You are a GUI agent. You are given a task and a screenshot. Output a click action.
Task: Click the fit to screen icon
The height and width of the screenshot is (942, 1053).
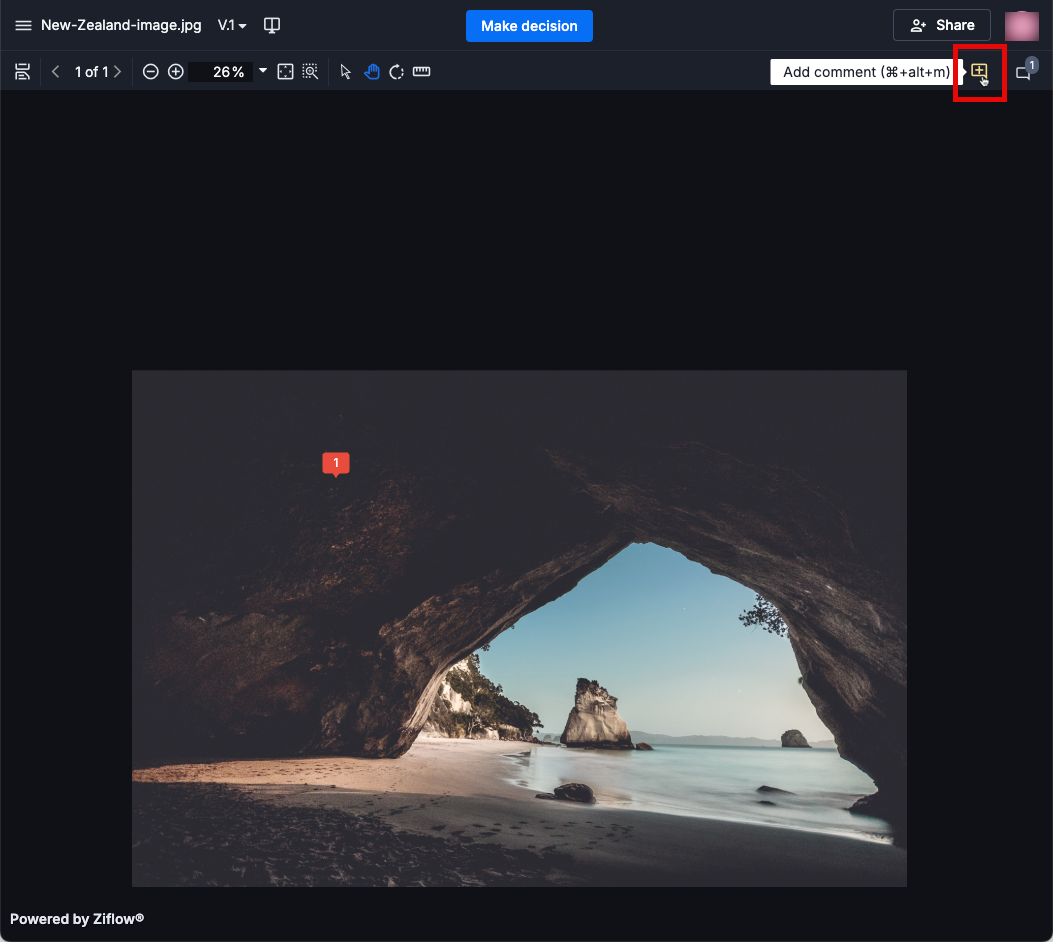pos(285,72)
